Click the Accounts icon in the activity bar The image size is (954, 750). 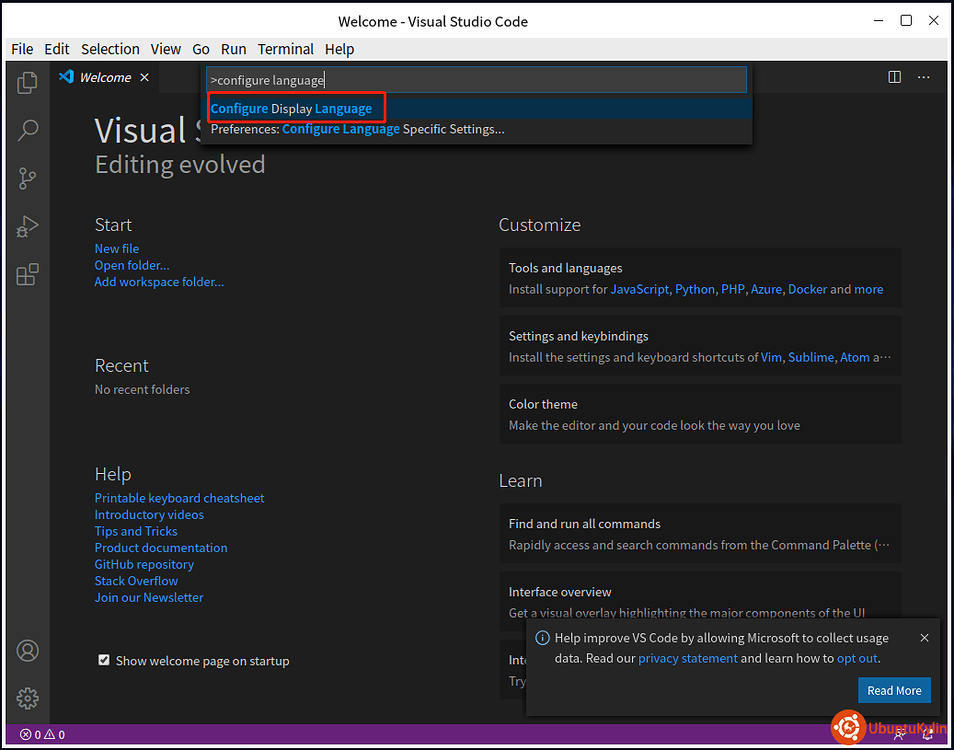tap(27, 650)
